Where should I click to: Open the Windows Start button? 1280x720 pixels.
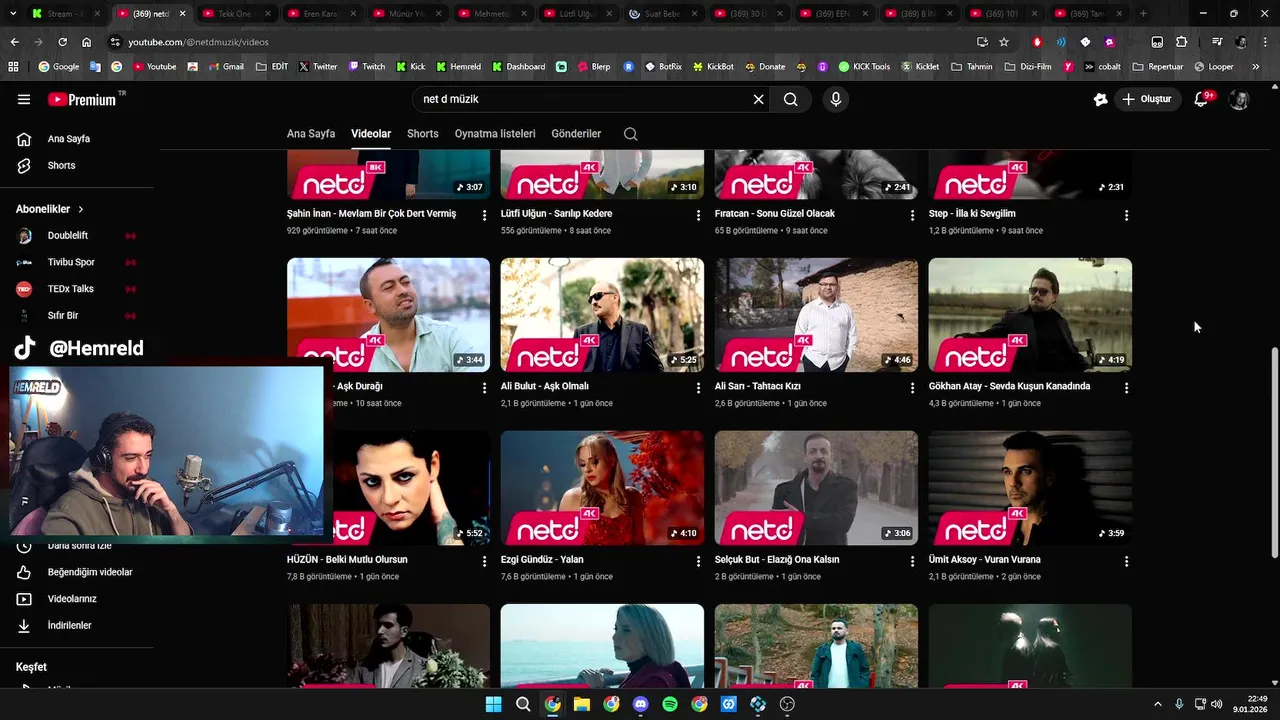click(x=493, y=704)
